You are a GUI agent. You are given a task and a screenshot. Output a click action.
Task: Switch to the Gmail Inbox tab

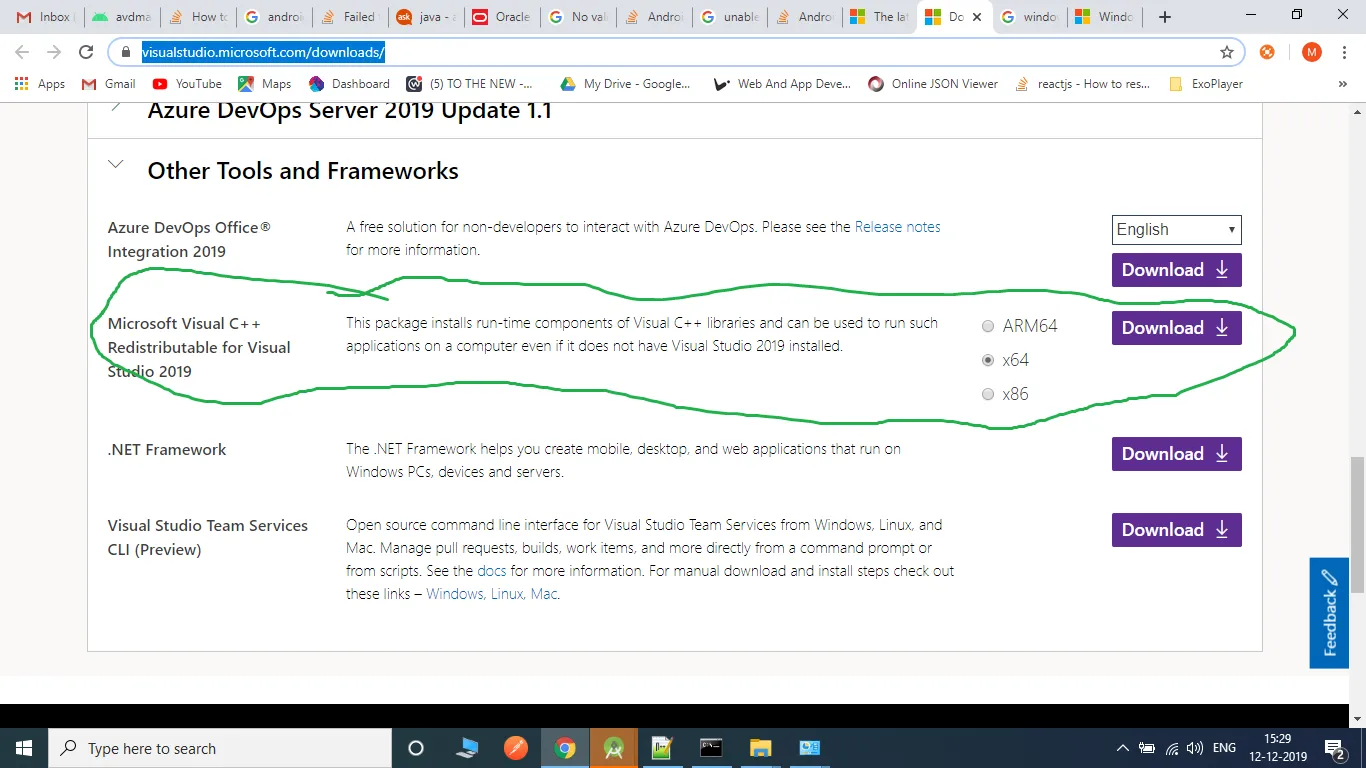[x=44, y=16]
